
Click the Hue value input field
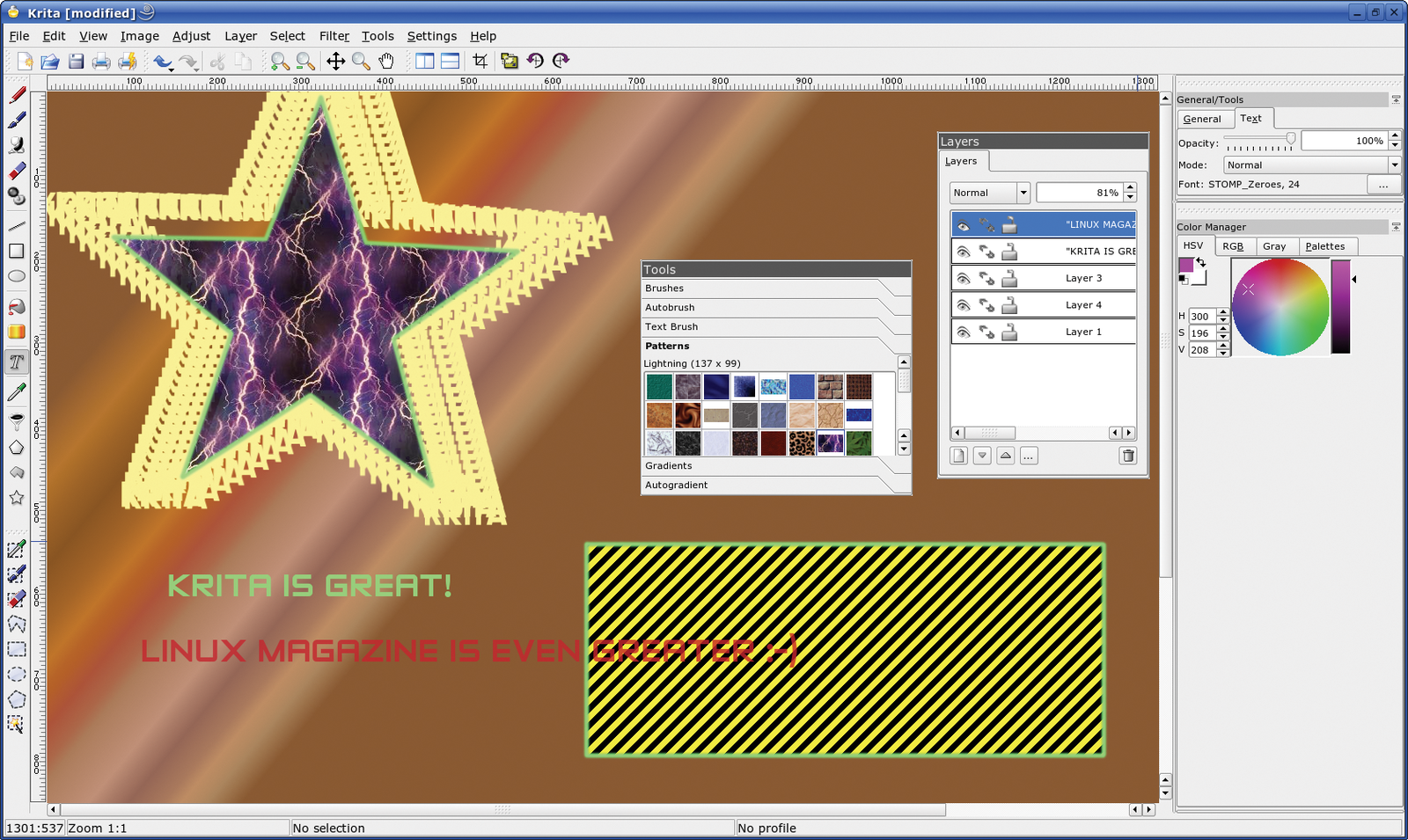click(1201, 316)
